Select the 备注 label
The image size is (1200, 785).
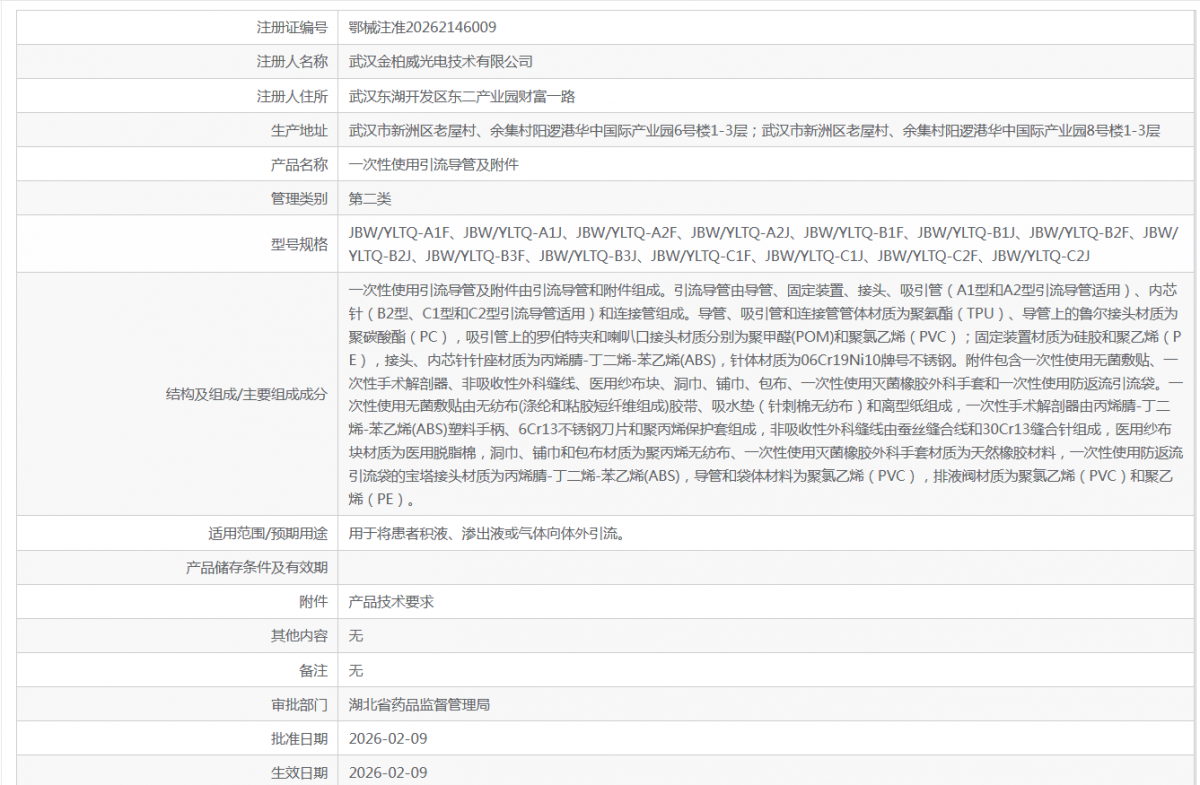click(313, 669)
